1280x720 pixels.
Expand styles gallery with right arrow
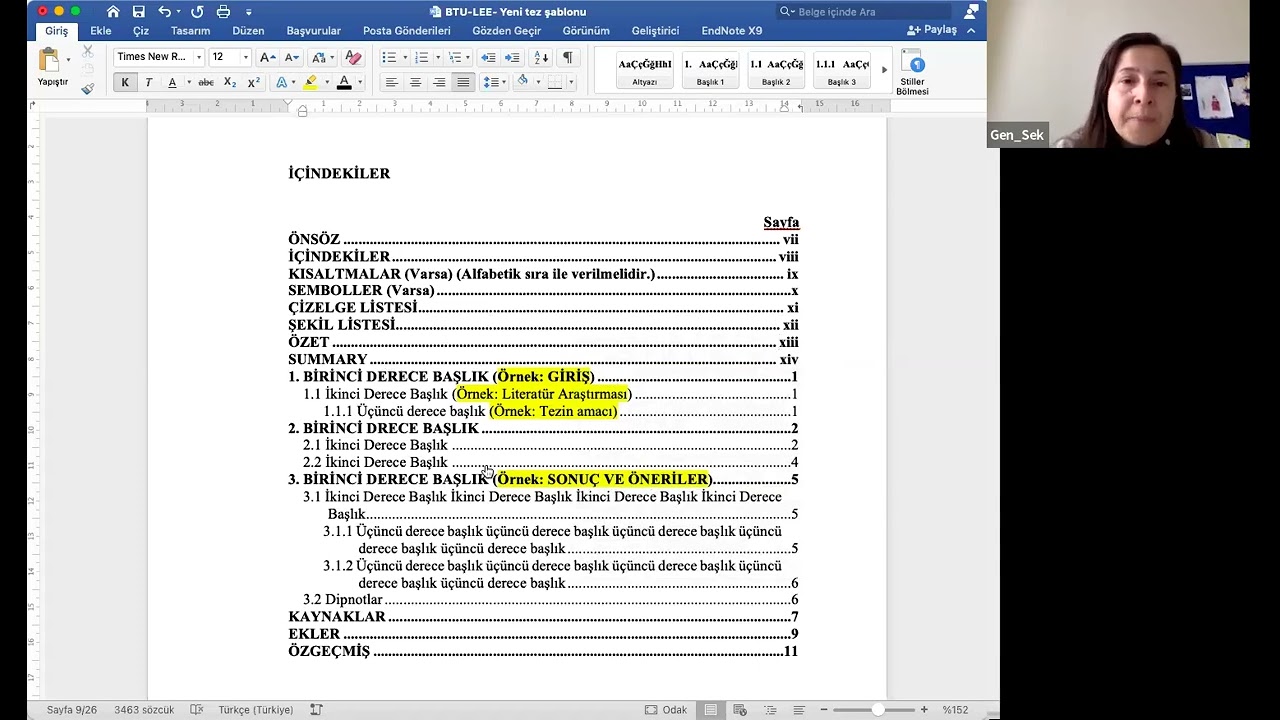[x=884, y=70]
